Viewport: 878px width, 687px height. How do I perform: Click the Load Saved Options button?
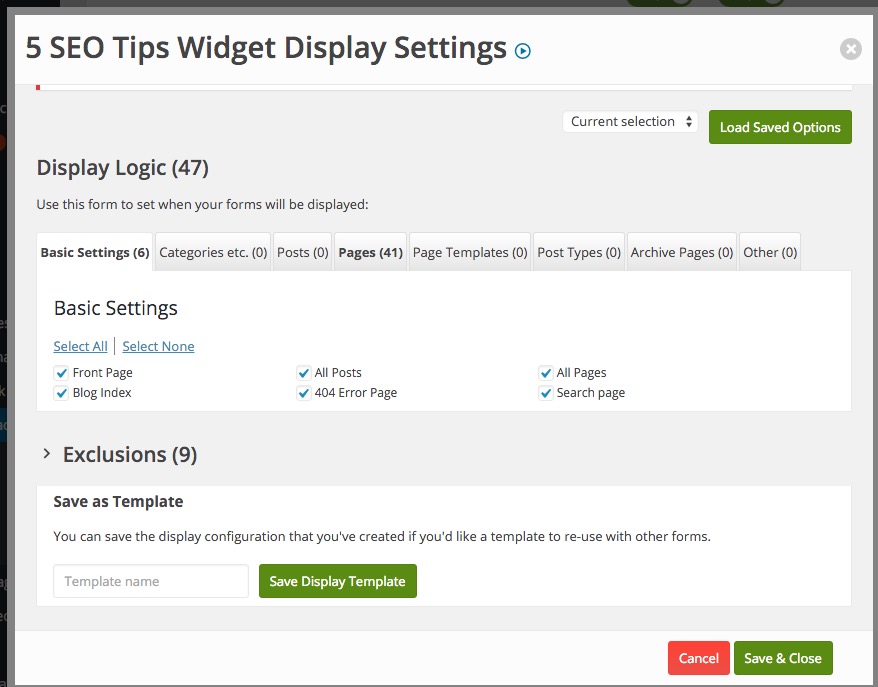coord(780,127)
